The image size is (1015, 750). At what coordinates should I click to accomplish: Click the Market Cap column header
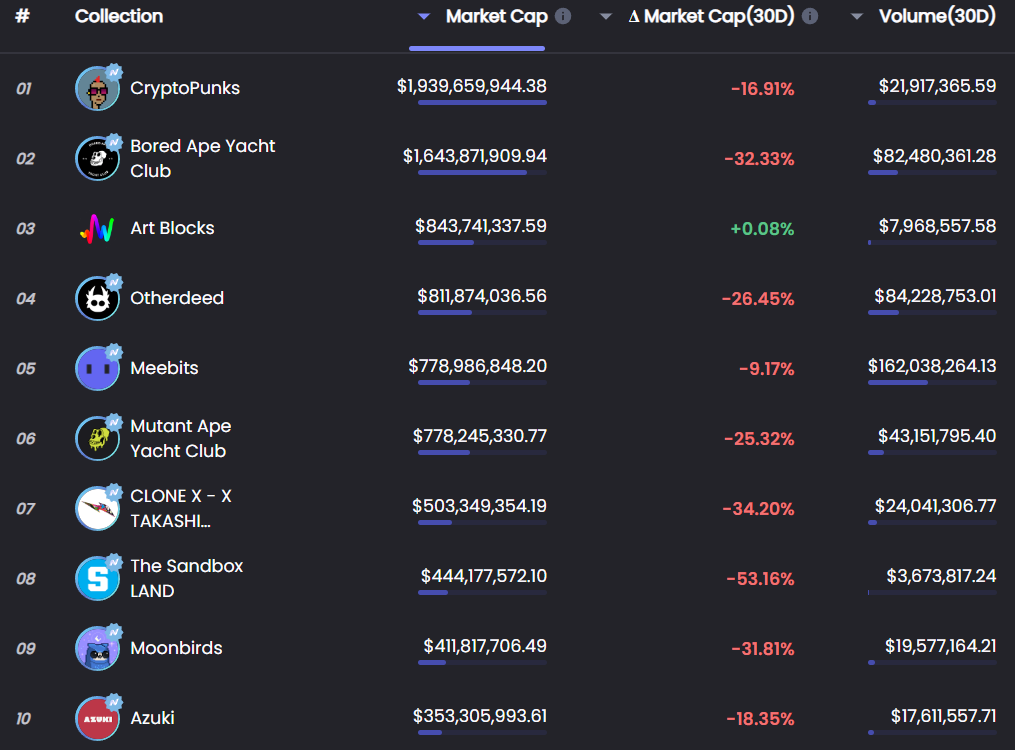click(496, 16)
